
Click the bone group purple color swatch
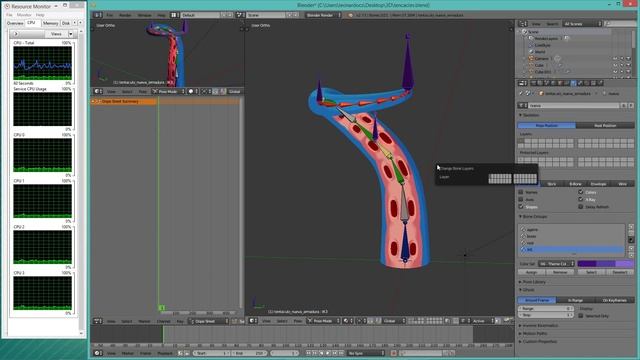[x=606, y=264]
